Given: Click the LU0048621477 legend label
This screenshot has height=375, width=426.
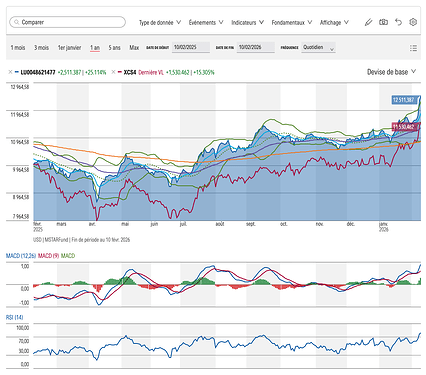Looking at the screenshot, I should point(38,72).
